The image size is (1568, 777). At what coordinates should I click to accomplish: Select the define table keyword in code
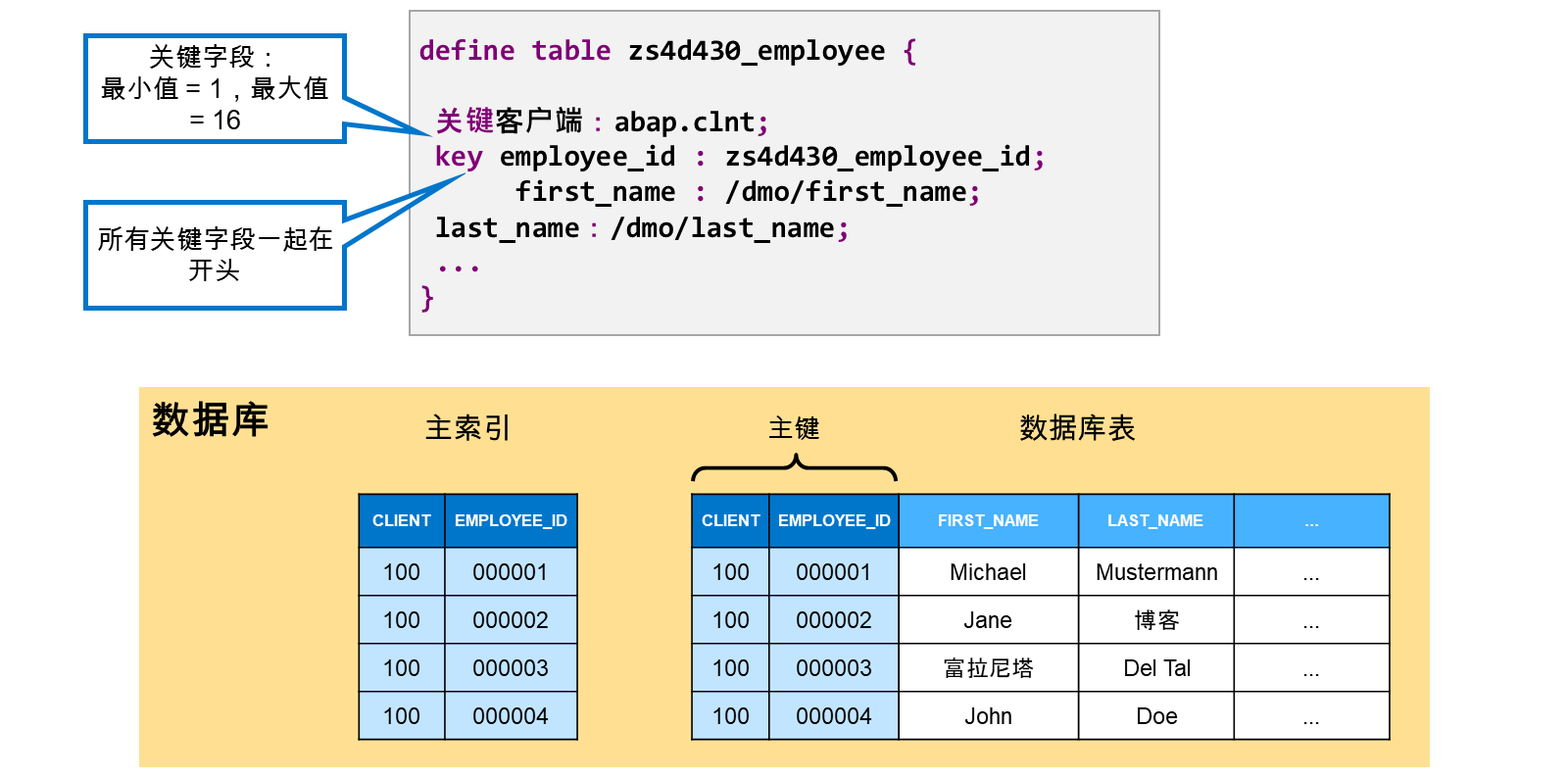pyautogui.click(x=514, y=51)
